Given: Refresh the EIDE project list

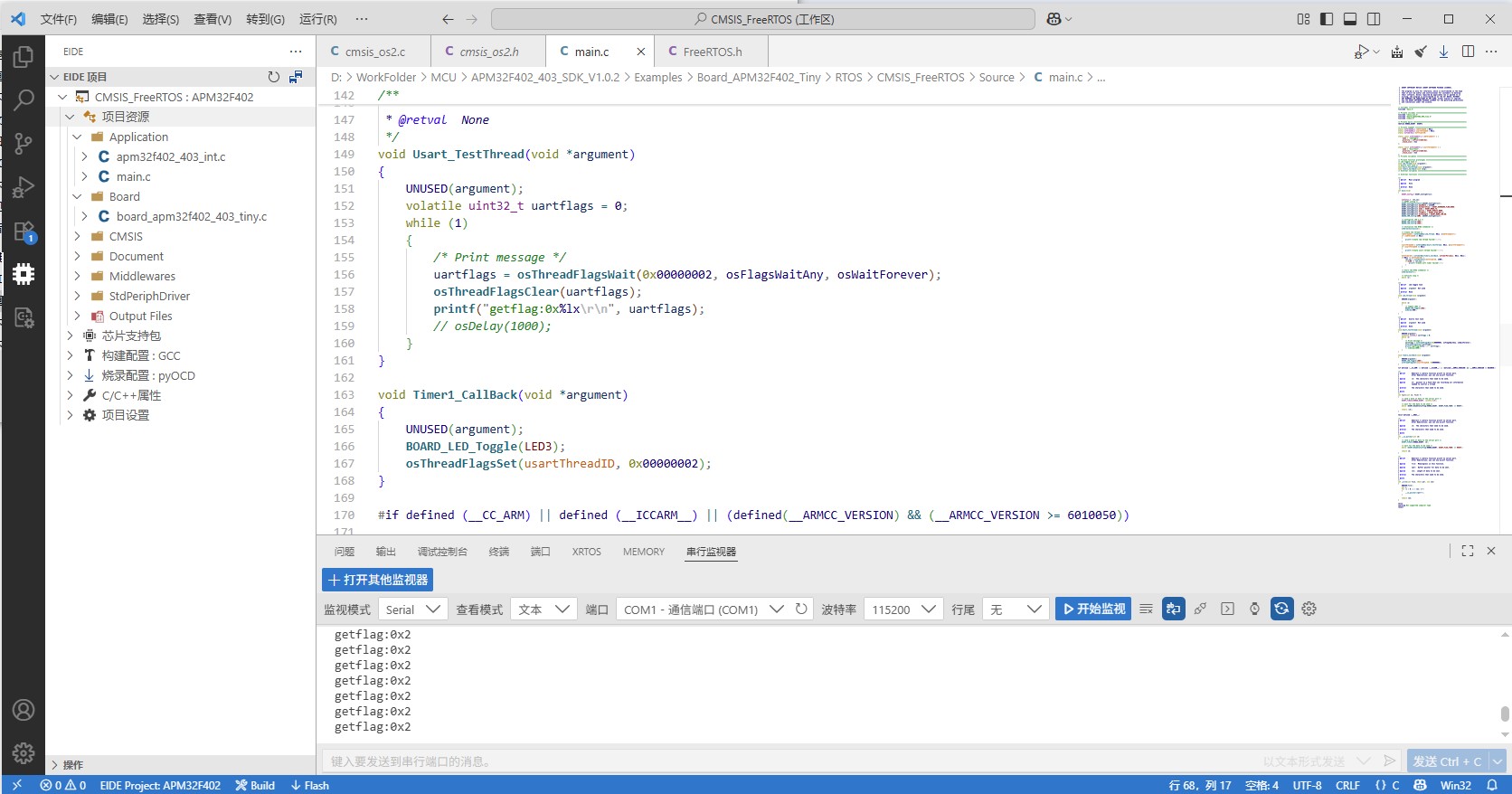Looking at the screenshot, I should [x=274, y=77].
